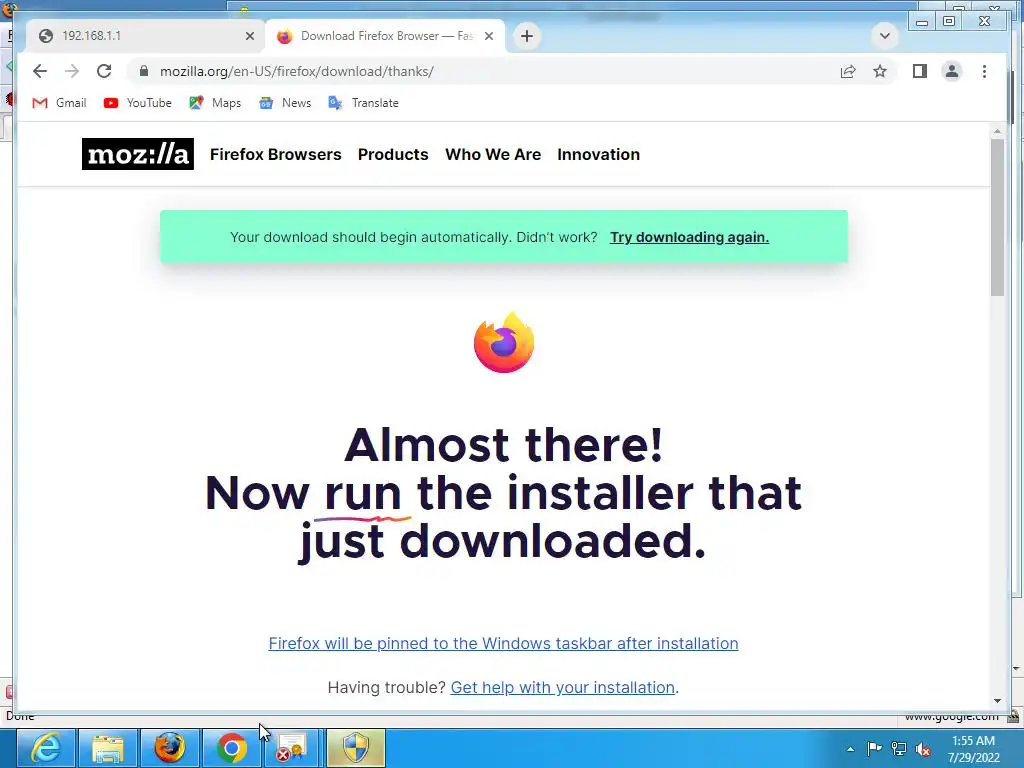1024x768 pixels.
Task: Click the Mozilla logo
Action: pyautogui.click(x=138, y=154)
